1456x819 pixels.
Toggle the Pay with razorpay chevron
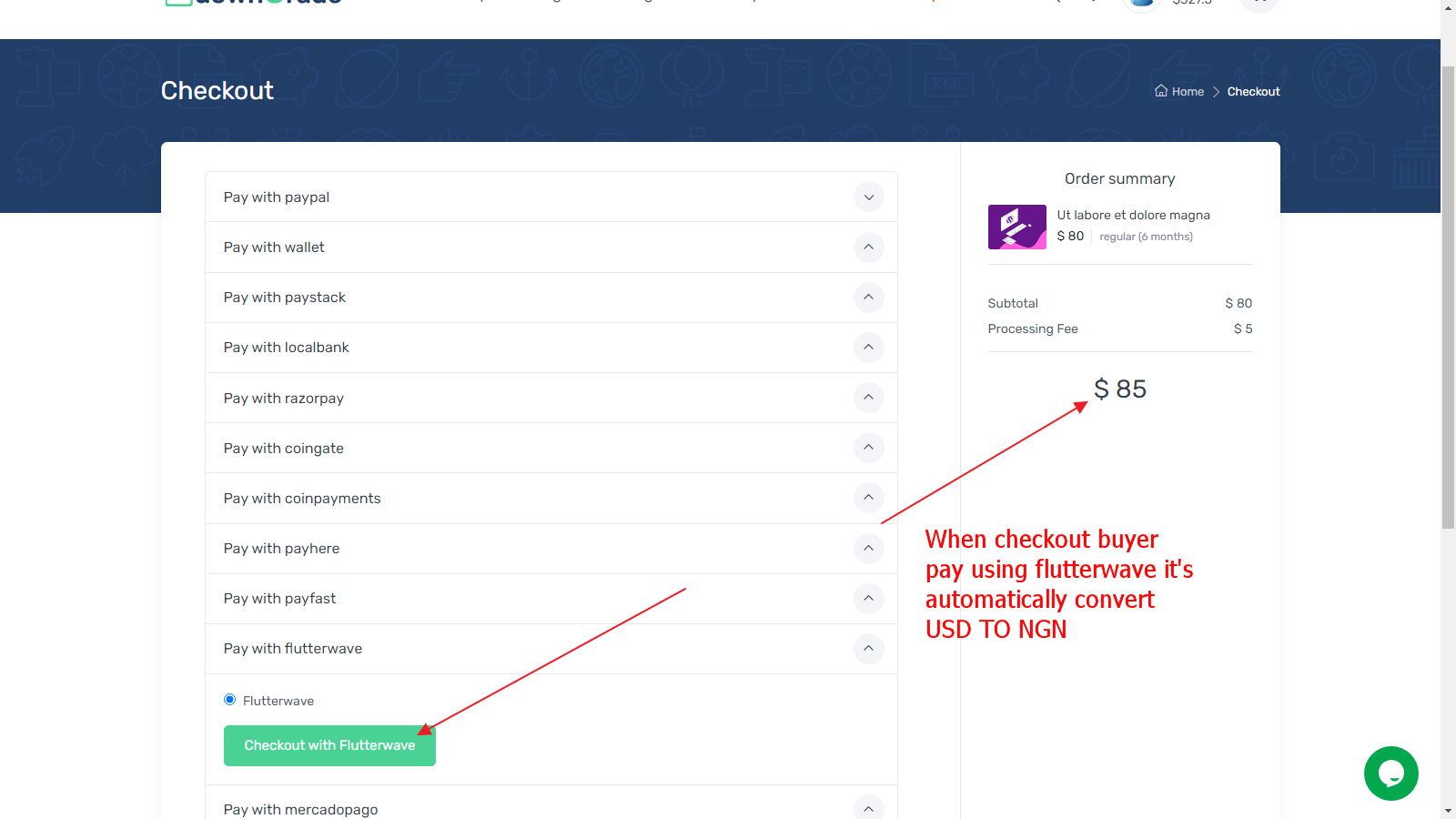tap(869, 398)
